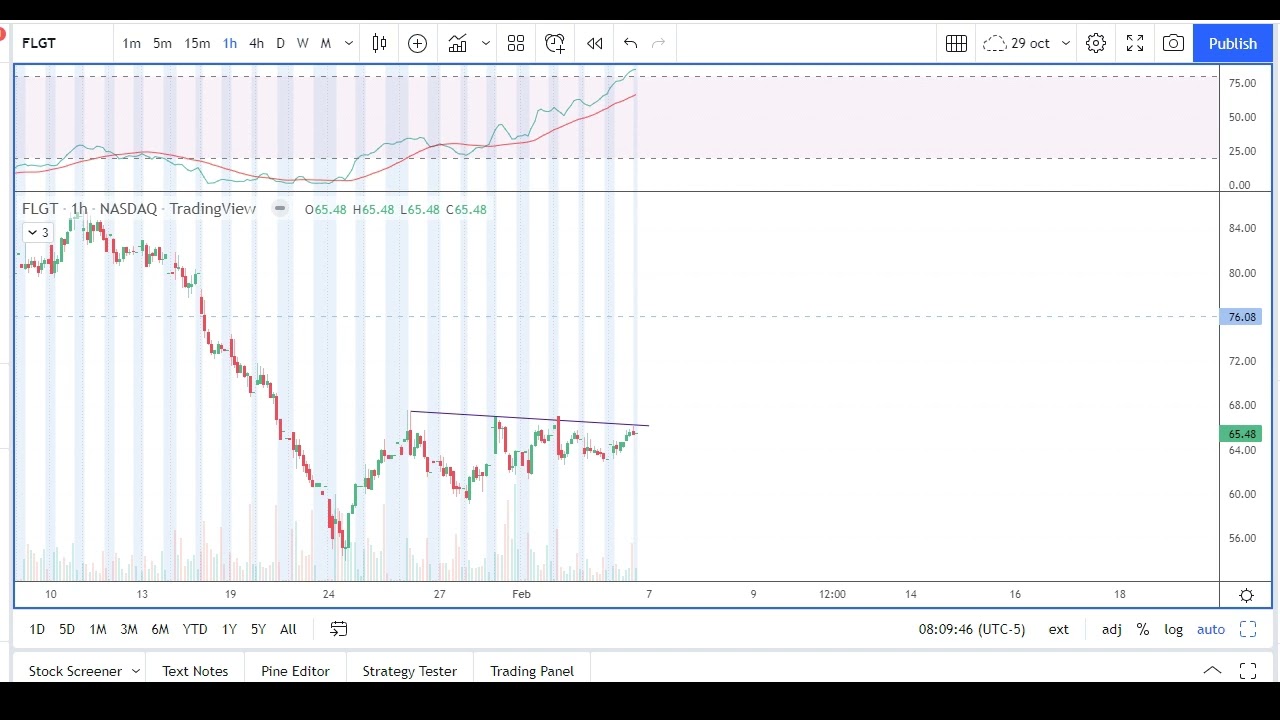The height and width of the screenshot is (720, 1280).
Task: Set date range to 5Y
Action: 258,629
